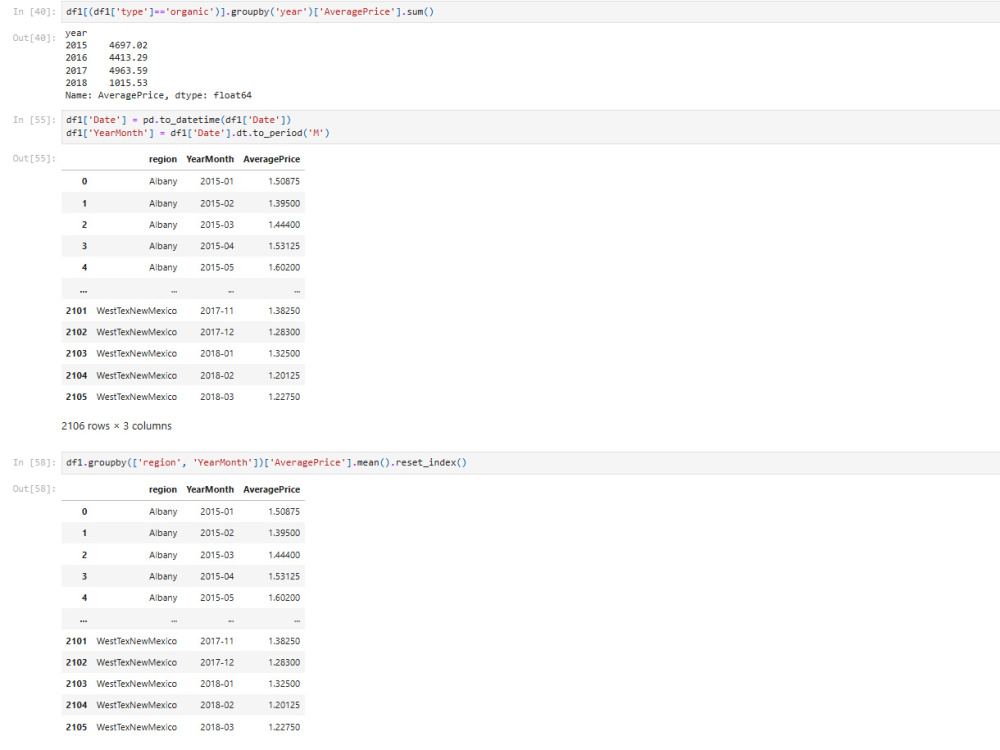The image size is (1000, 750).
Task: Click 2018-01 cell in Out[58] table
Action: point(217,684)
